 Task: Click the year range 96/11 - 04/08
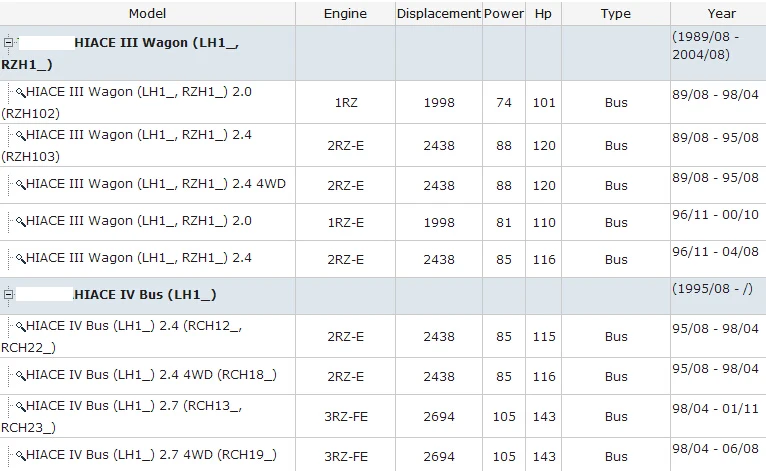coord(715,252)
